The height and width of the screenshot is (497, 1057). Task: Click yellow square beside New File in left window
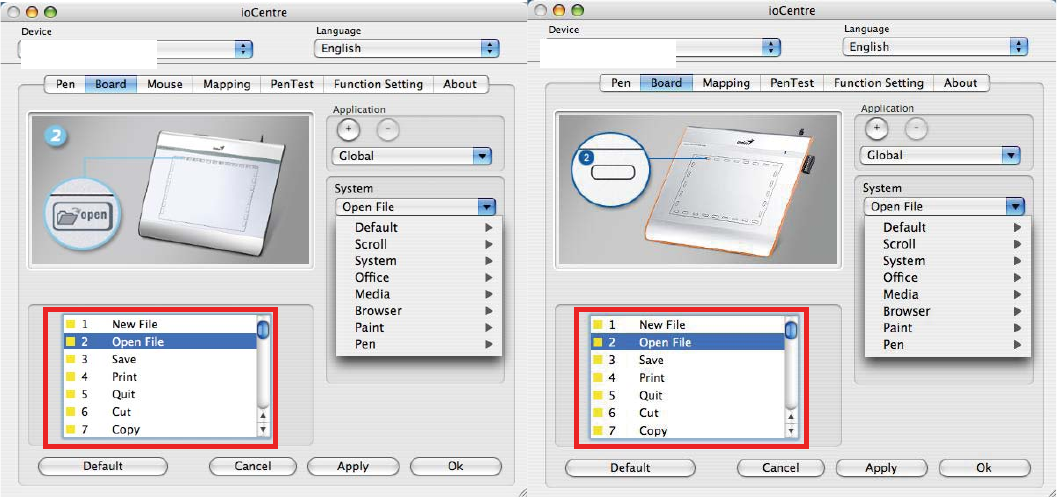tap(70, 324)
